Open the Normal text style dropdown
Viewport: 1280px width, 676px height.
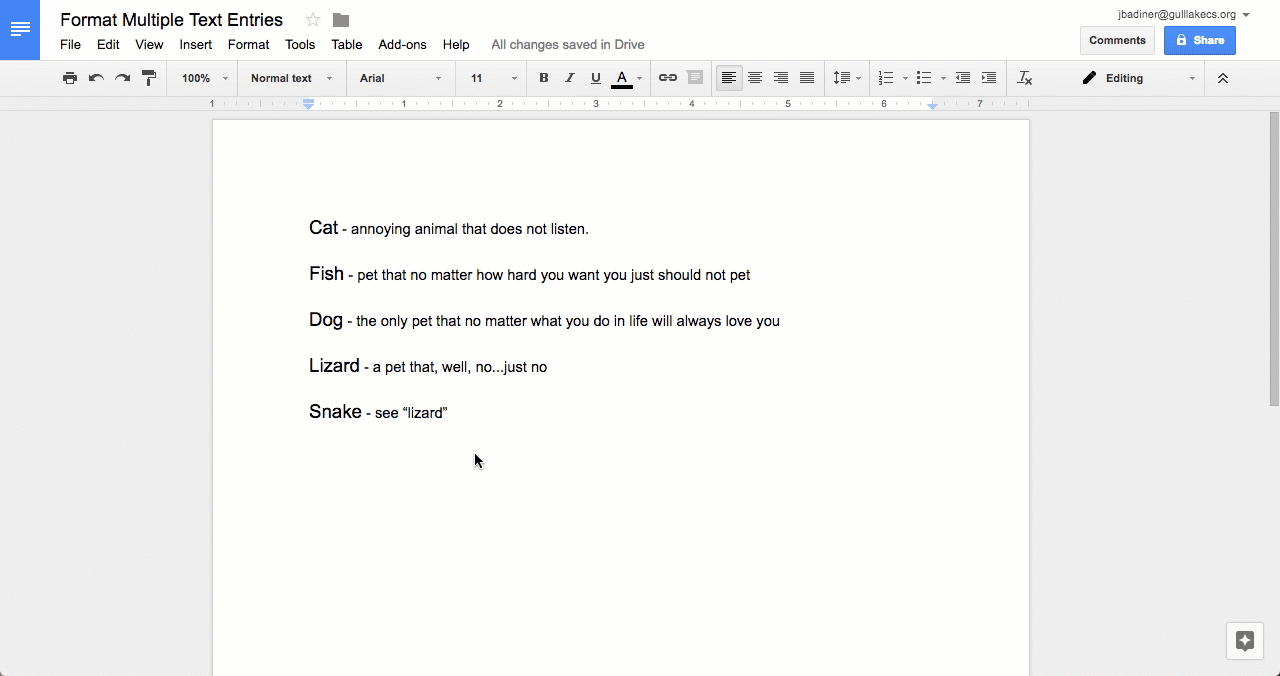pos(291,78)
